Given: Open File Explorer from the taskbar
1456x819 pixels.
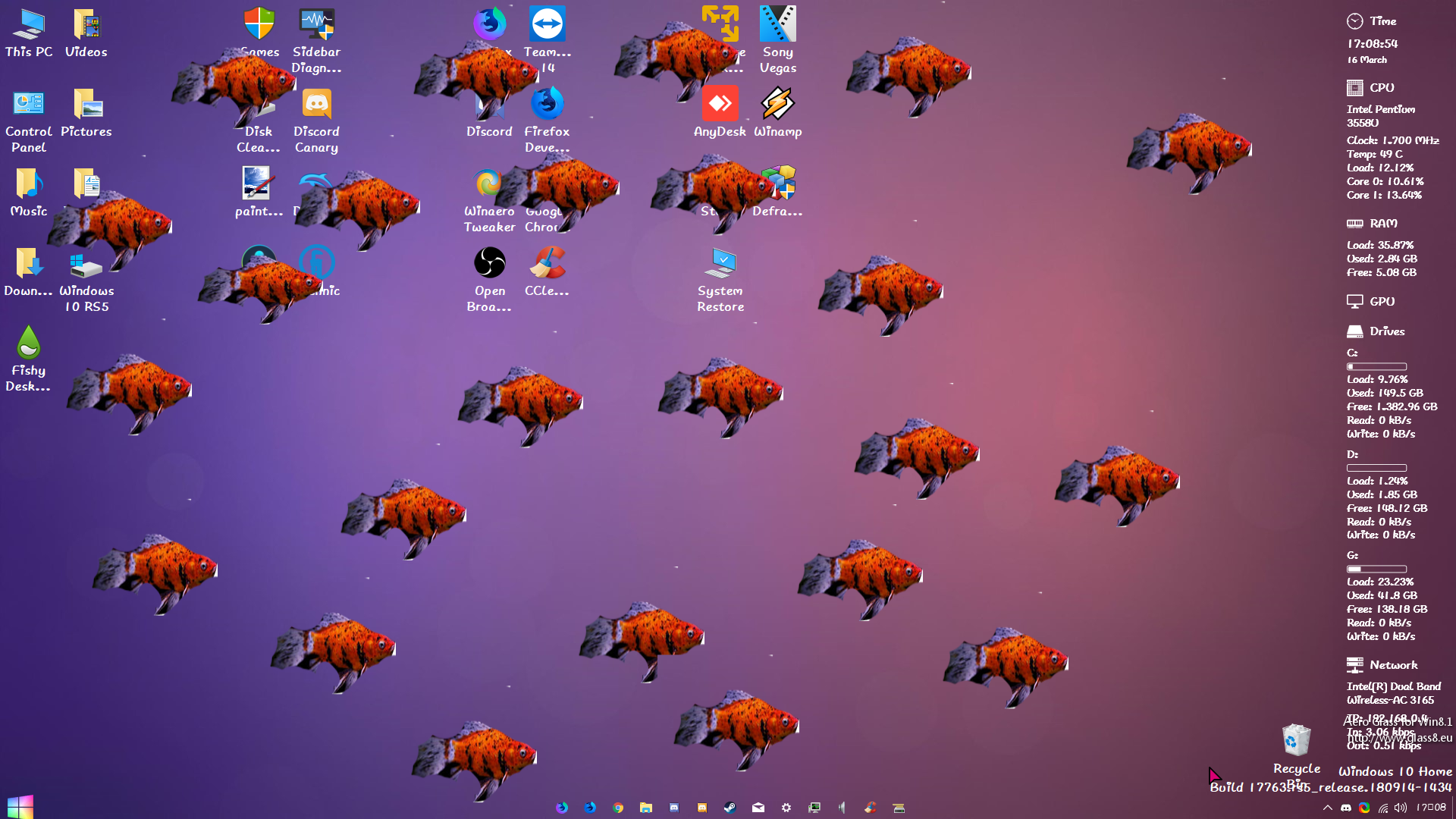Looking at the screenshot, I should [x=646, y=808].
